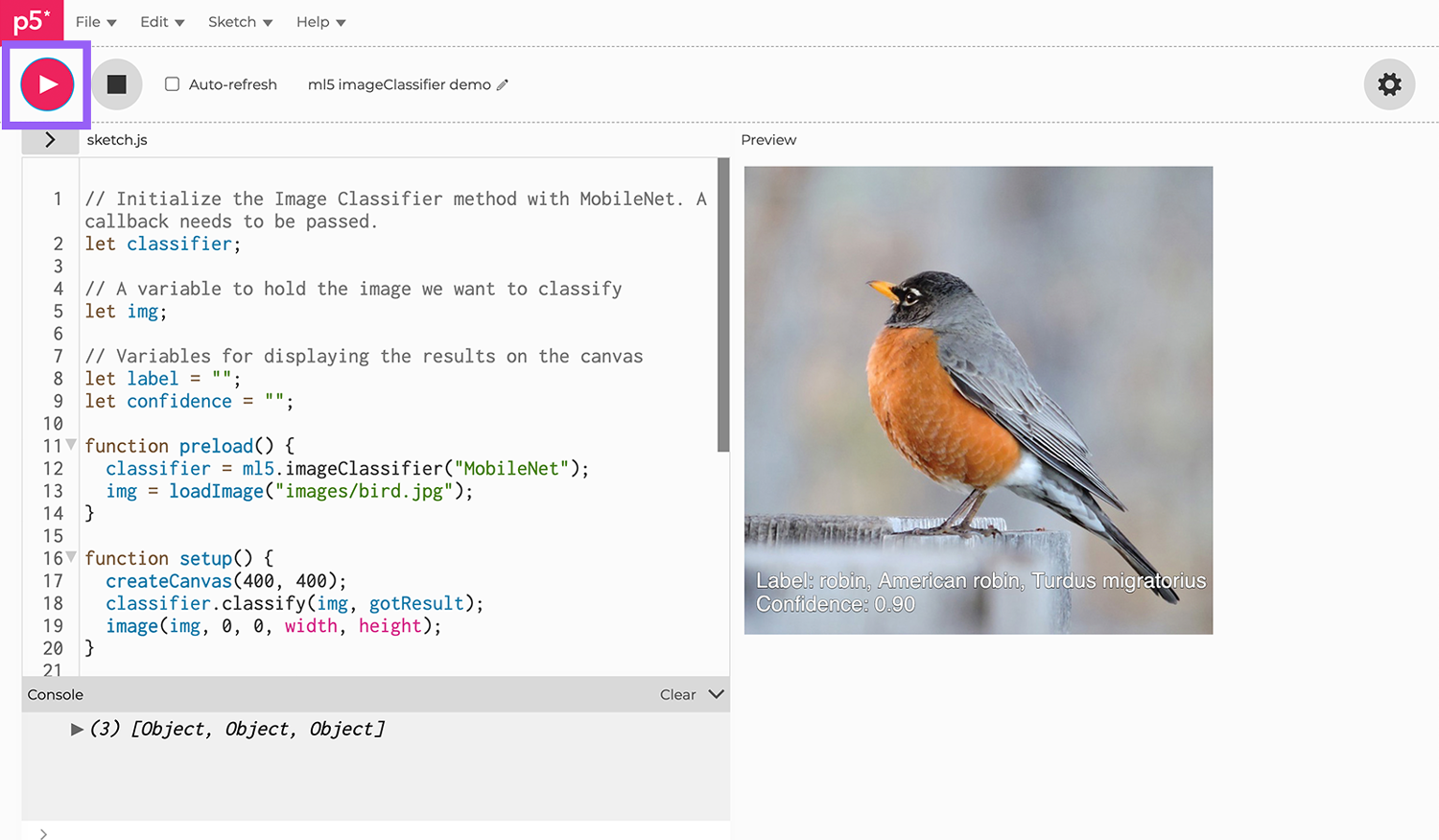Click the robin image in the Preview

click(978, 399)
